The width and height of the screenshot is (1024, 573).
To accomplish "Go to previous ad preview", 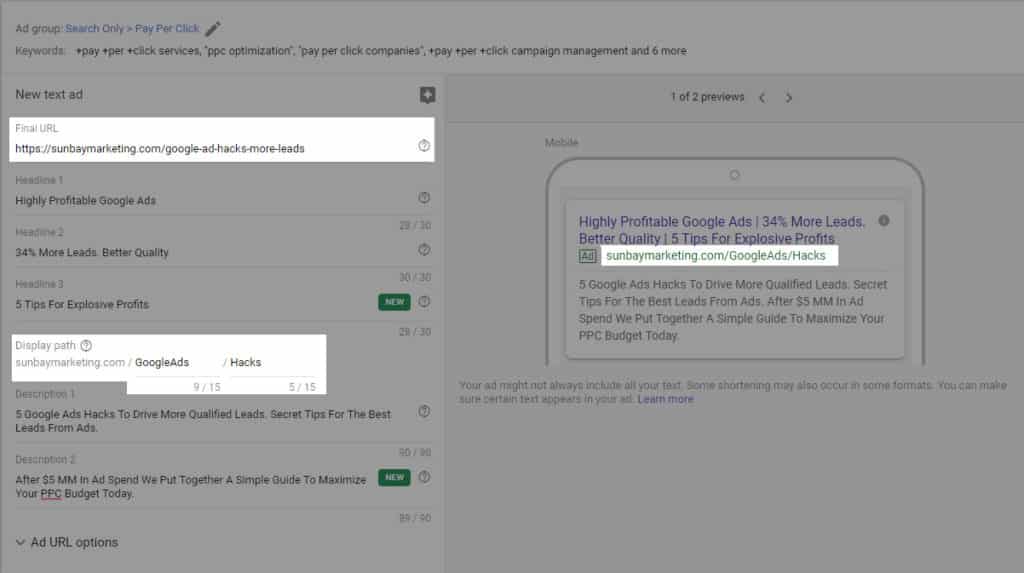I will [x=762, y=97].
